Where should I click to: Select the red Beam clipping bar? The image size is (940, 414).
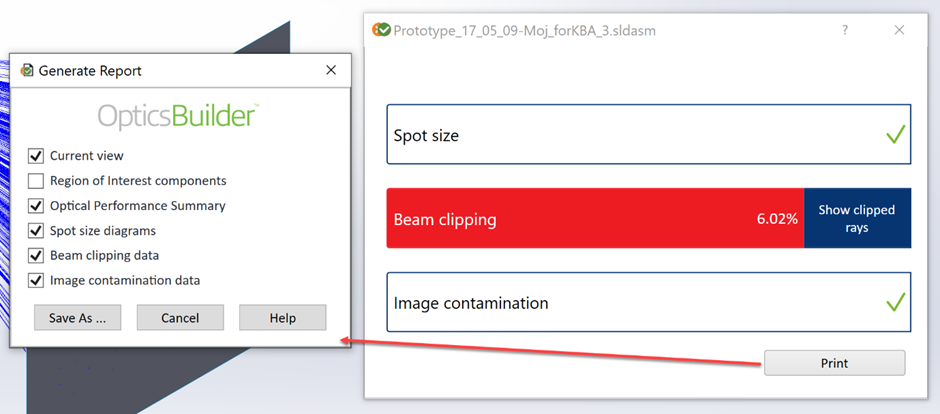[x=594, y=218]
